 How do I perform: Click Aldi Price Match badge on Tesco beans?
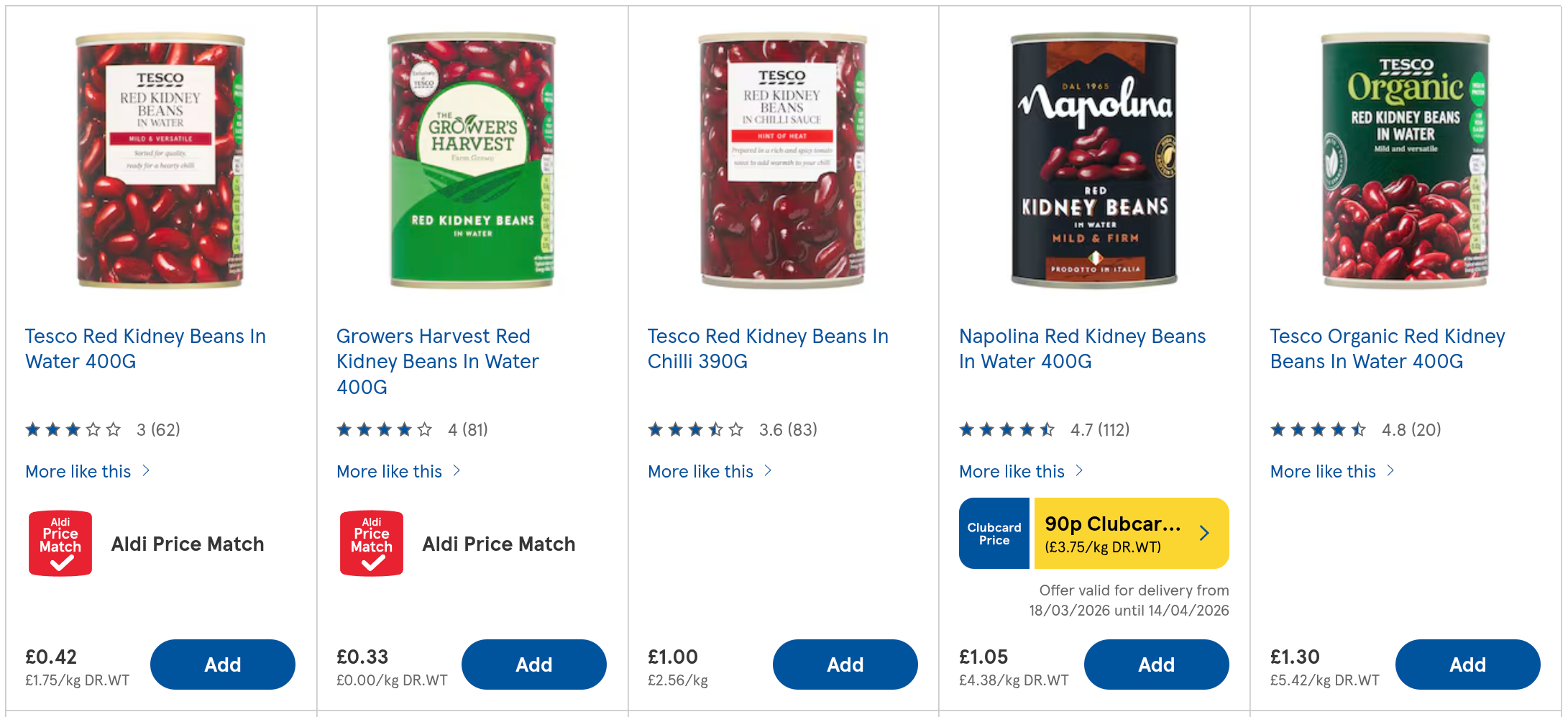[60, 544]
